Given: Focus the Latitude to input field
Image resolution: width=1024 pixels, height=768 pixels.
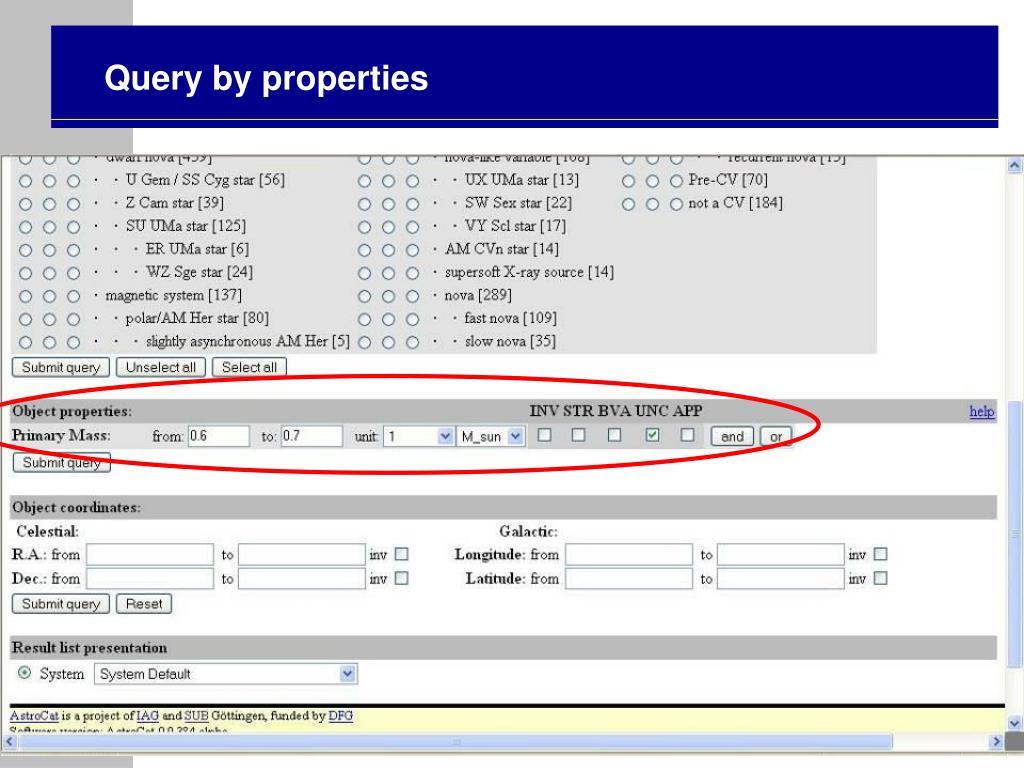Looking at the screenshot, I should [780, 579].
